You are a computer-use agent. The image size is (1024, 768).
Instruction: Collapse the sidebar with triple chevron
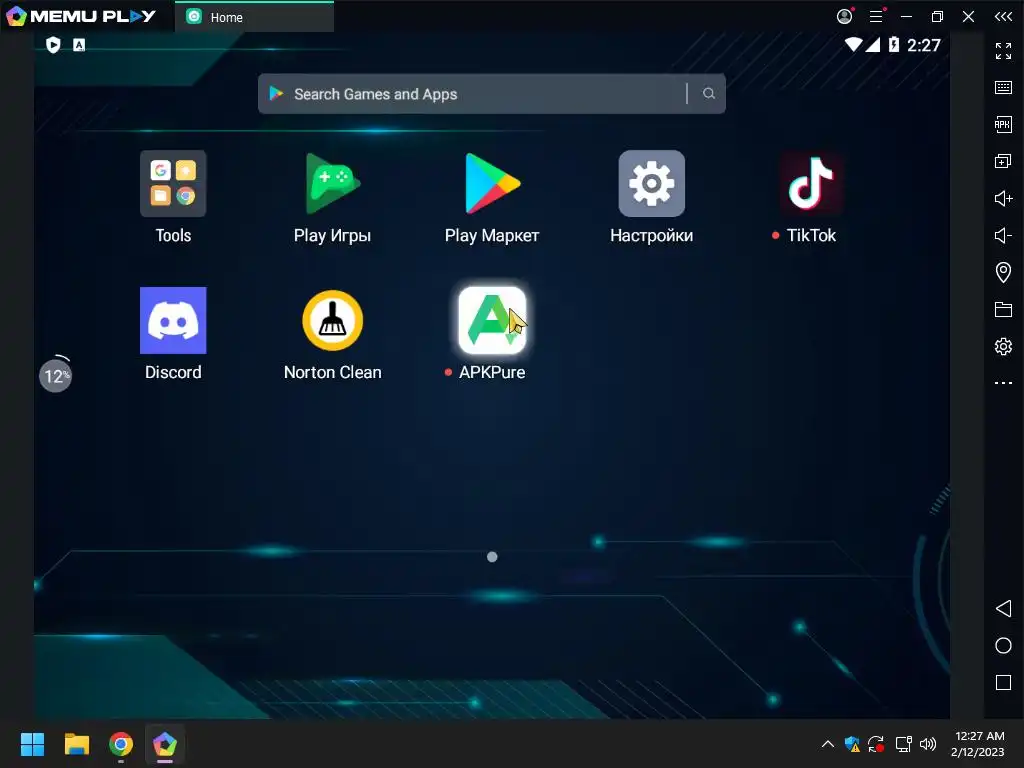tap(1003, 16)
